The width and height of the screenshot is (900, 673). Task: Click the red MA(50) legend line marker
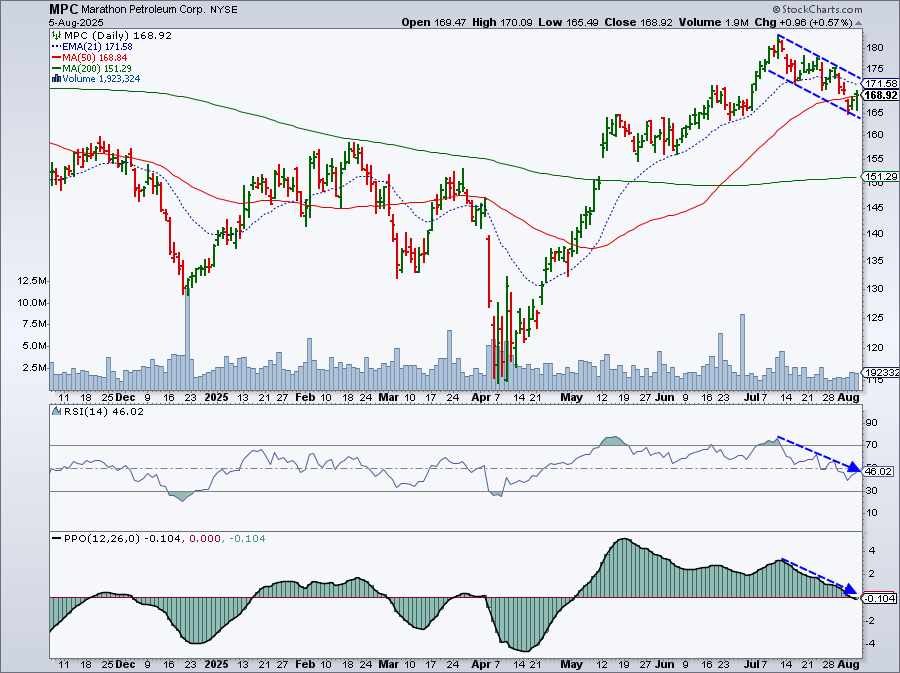[57, 58]
